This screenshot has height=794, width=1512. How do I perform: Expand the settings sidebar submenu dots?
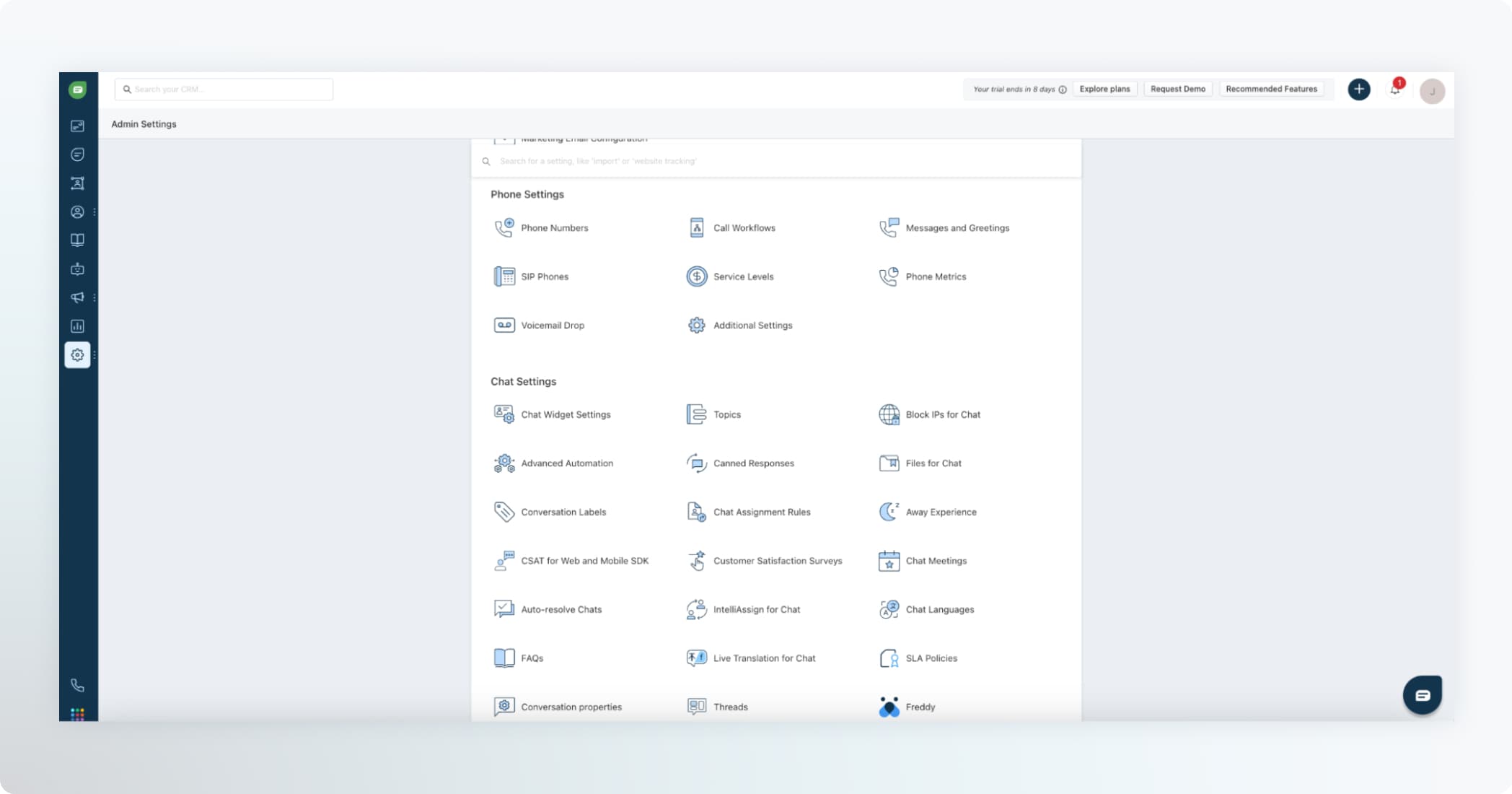click(x=94, y=355)
